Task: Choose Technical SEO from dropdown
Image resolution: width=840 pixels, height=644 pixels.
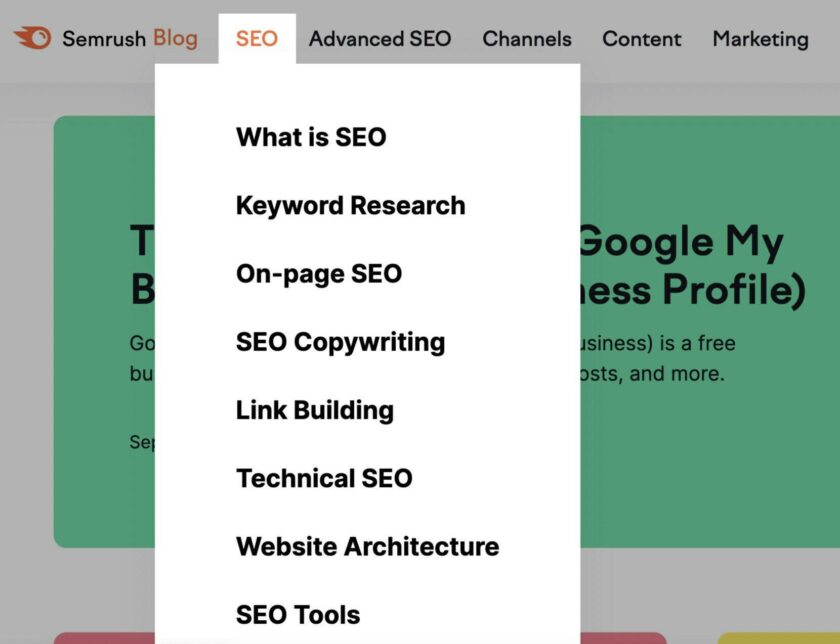Action: pyautogui.click(x=324, y=478)
